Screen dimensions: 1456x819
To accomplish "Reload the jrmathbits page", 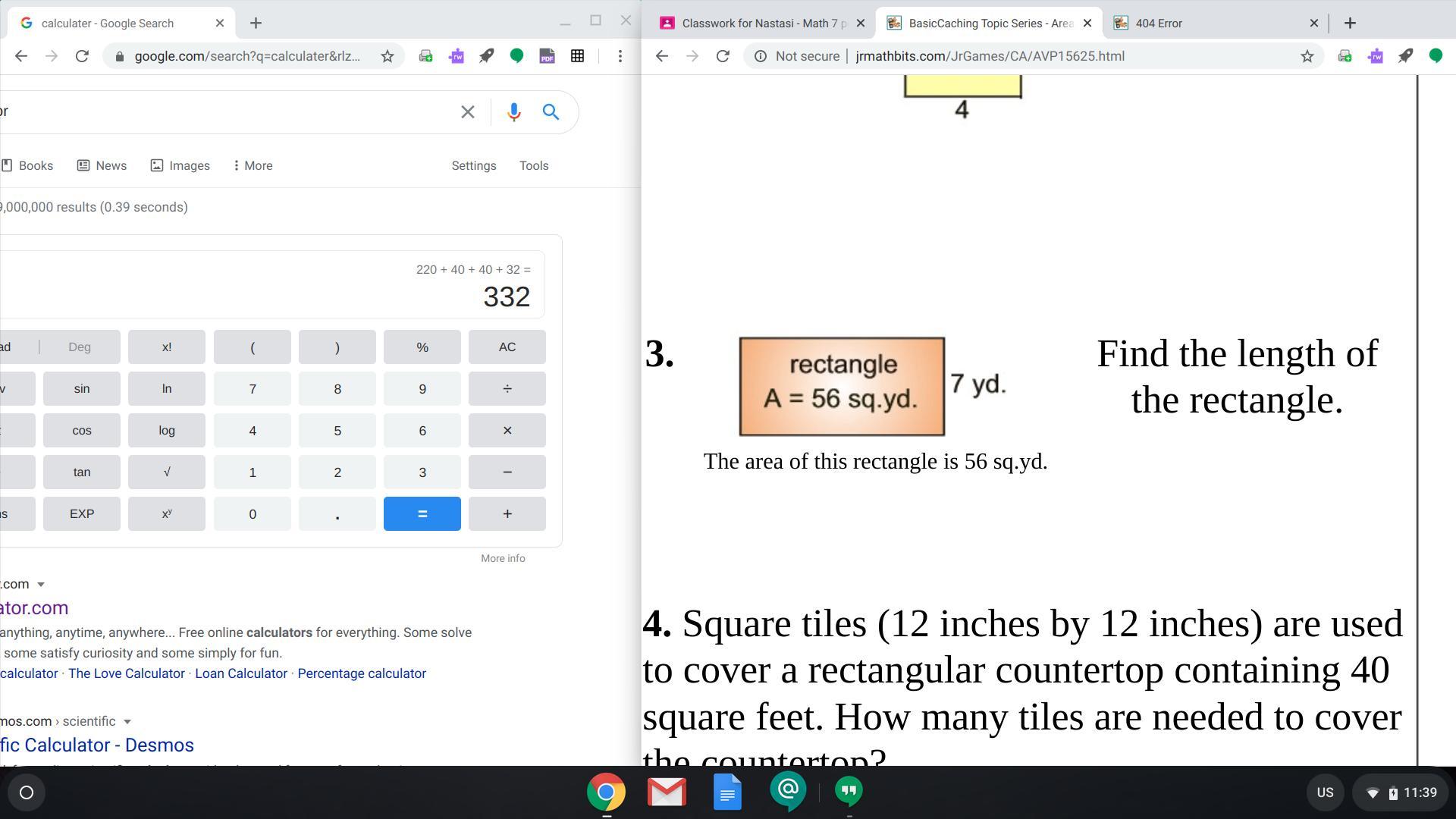I will pos(723,56).
